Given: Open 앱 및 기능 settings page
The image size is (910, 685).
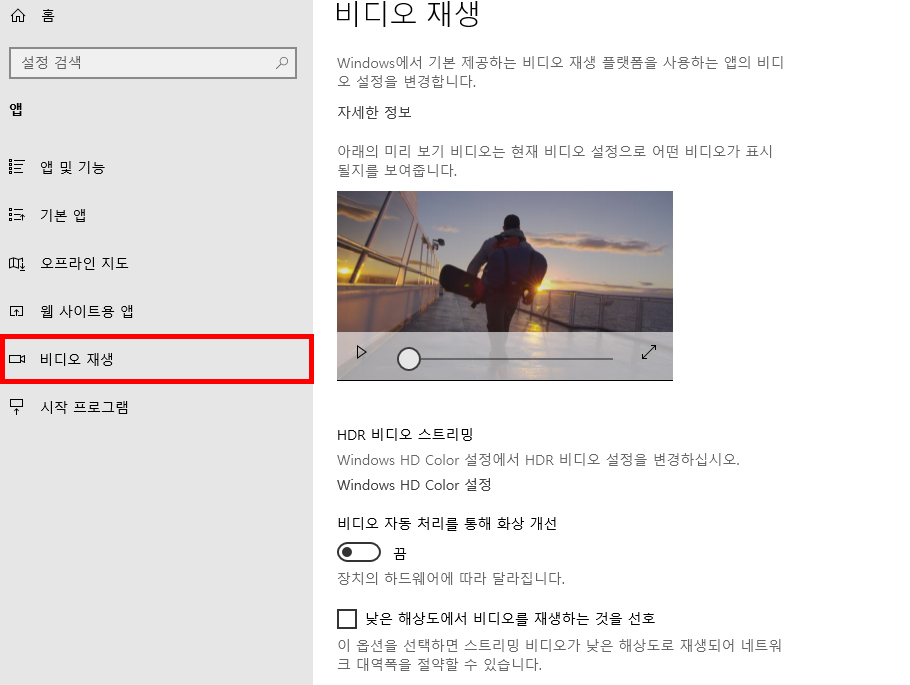Looking at the screenshot, I should click(157, 167).
